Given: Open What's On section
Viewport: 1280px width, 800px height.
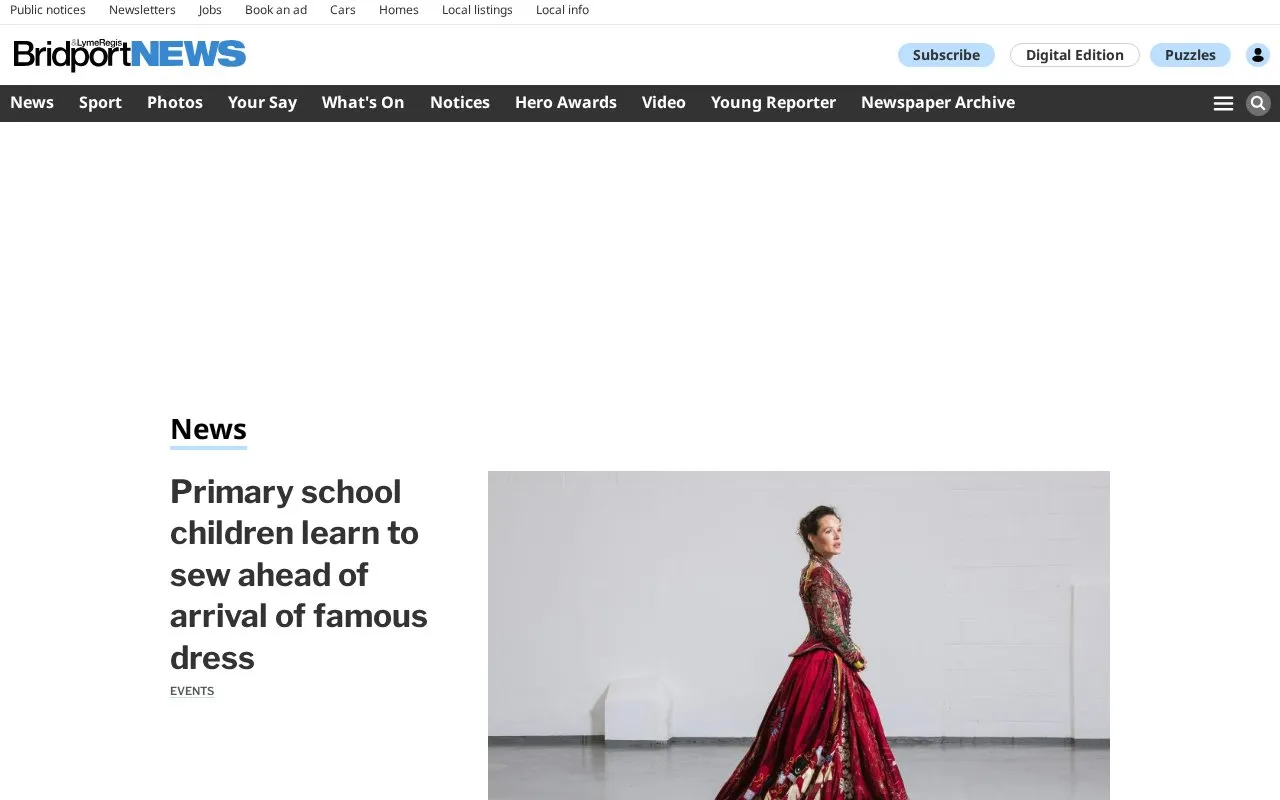Looking at the screenshot, I should (363, 102).
